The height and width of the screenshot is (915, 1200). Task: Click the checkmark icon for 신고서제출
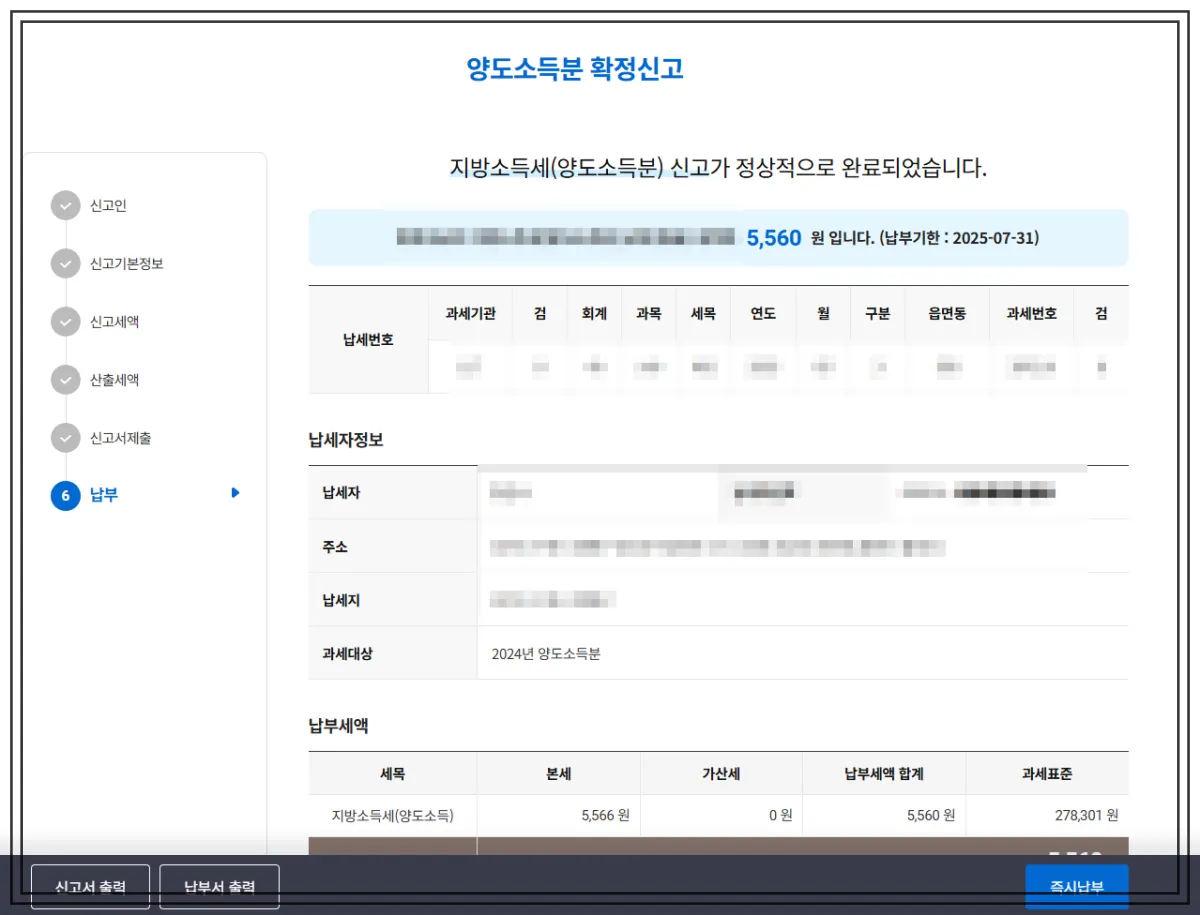click(x=64, y=436)
